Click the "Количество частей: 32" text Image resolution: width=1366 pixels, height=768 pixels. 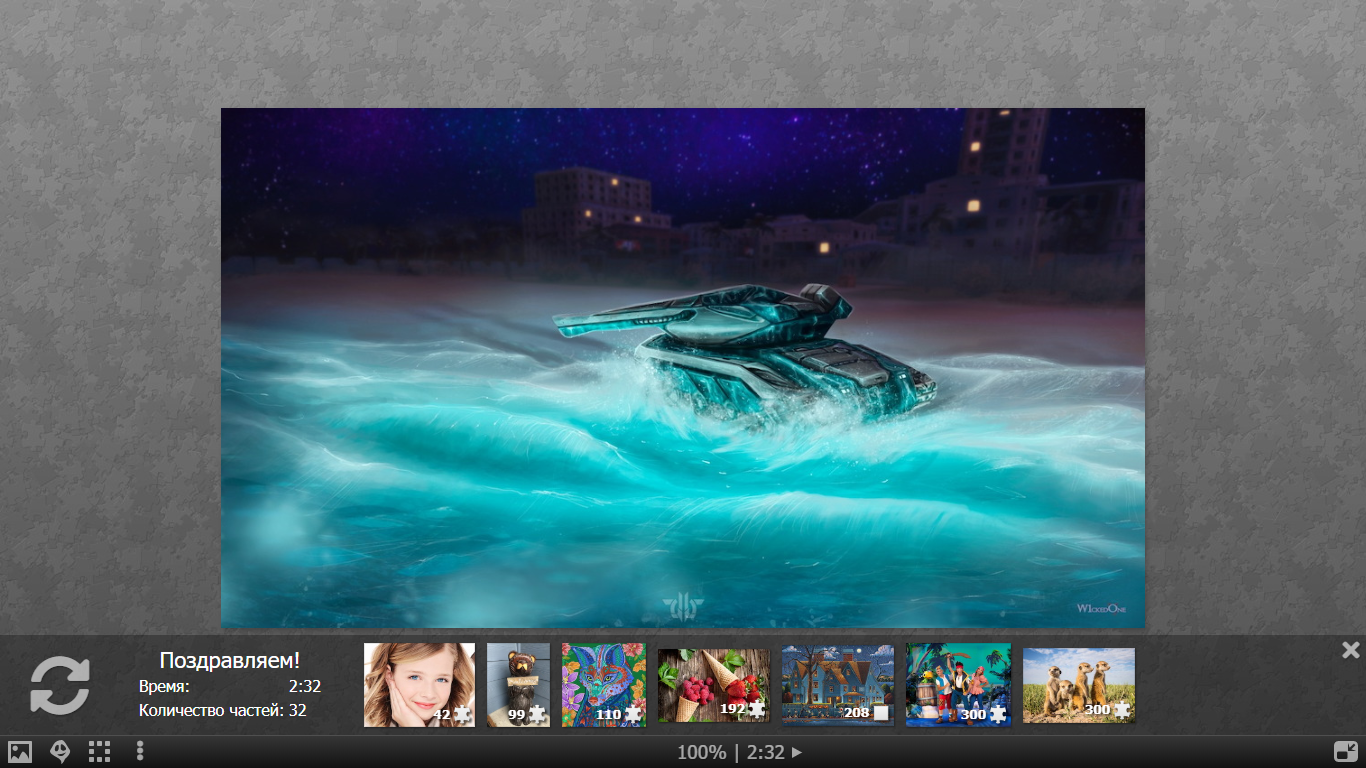click(x=223, y=711)
